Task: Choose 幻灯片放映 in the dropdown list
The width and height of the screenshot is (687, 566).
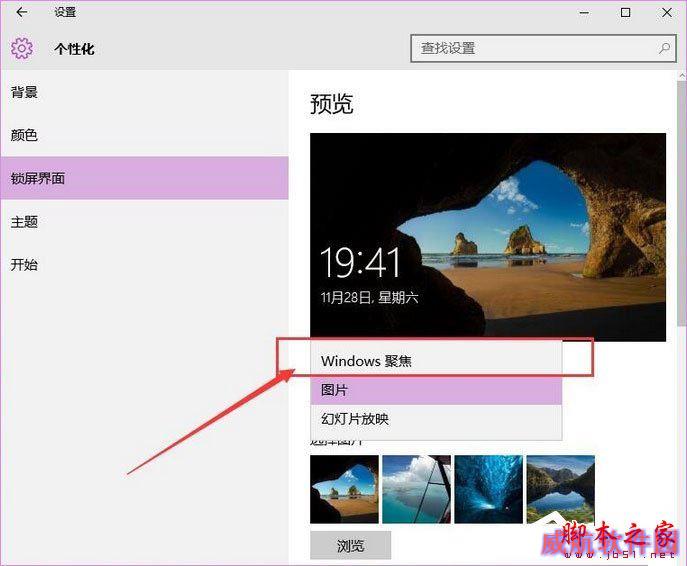Action: (x=436, y=419)
